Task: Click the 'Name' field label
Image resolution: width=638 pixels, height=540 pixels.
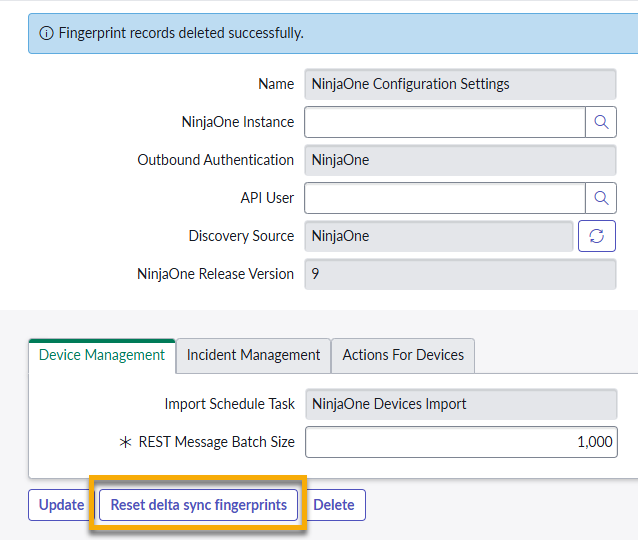Action: pos(276,84)
